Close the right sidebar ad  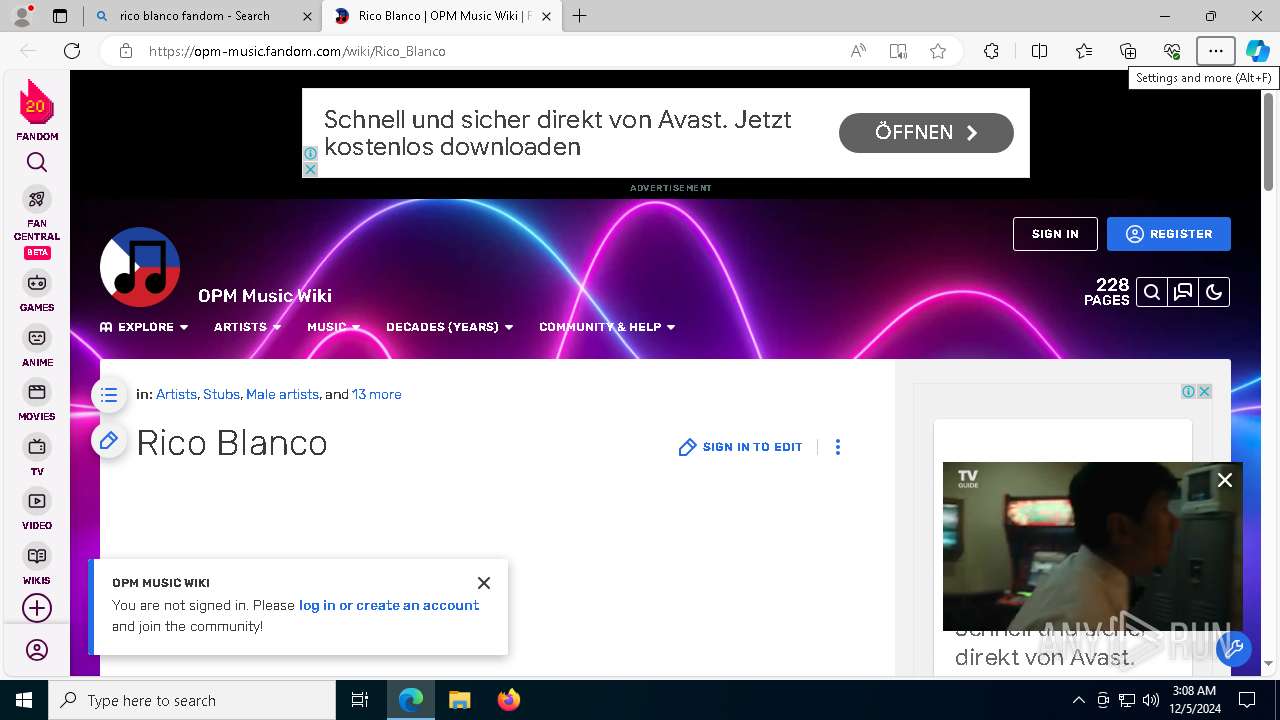[x=1205, y=391]
